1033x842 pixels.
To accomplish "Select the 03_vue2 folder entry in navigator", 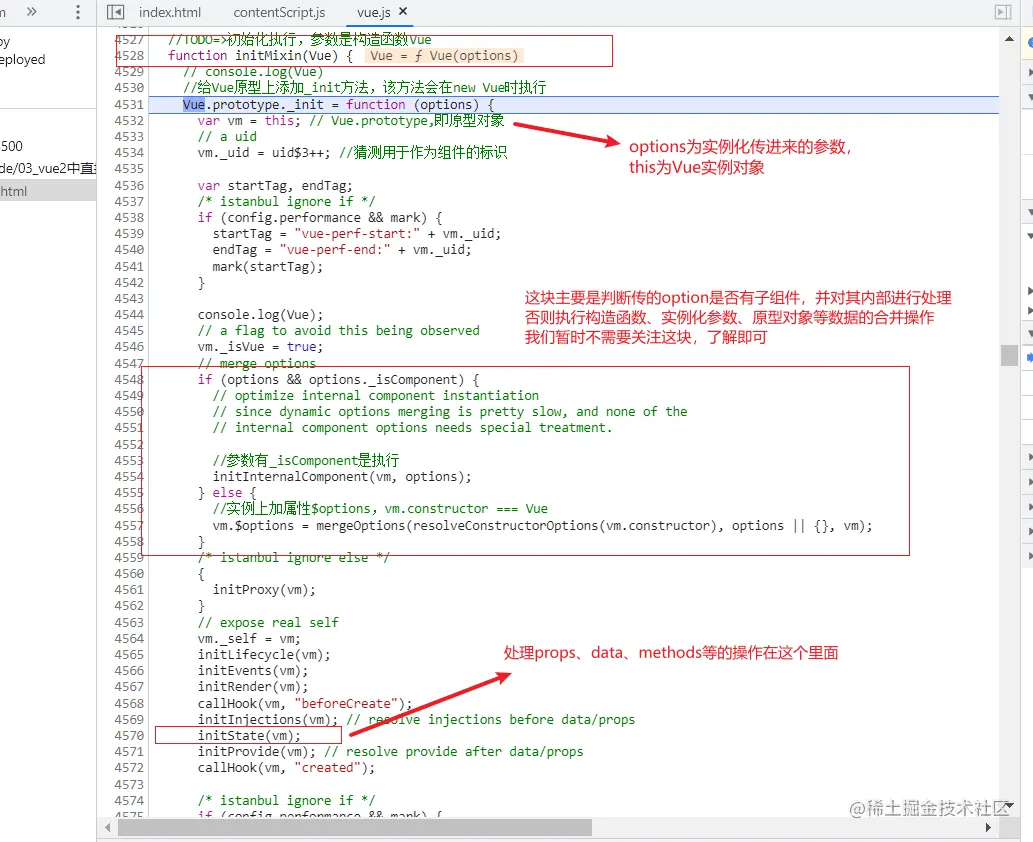I will [x=47, y=168].
